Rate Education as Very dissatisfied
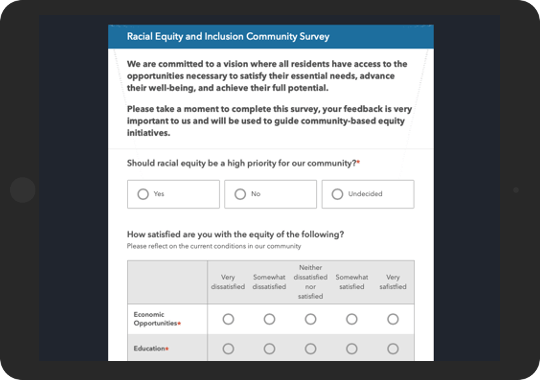 [x=228, y=349]
